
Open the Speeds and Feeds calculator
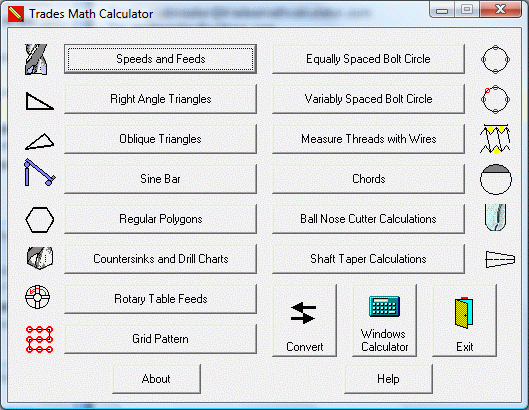[160, 59]
